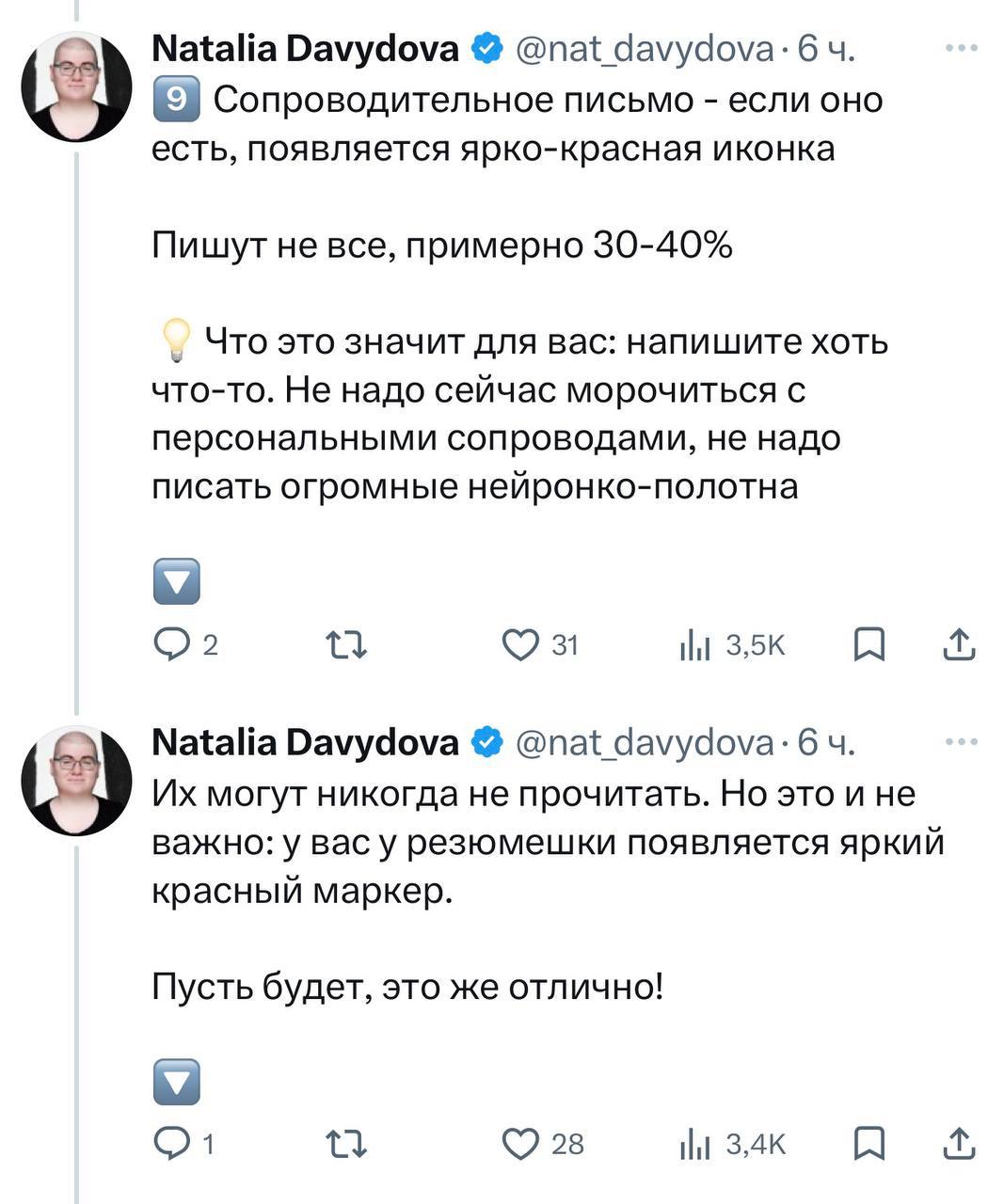1004x1204 pixels.
Task: Repost the second tweet about красный маркер
Action: coord(345,1144)
